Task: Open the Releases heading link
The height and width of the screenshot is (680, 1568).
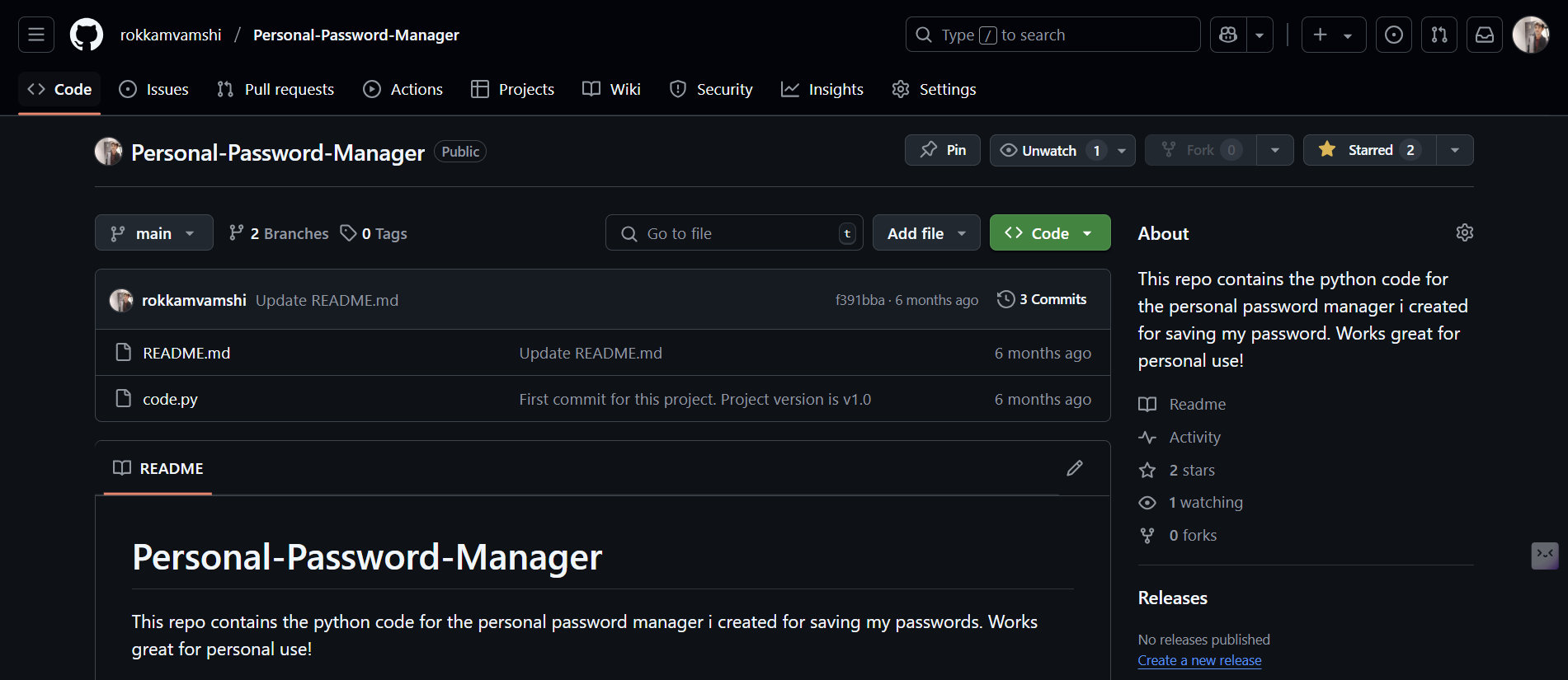Action: [x=1172, y=598]
